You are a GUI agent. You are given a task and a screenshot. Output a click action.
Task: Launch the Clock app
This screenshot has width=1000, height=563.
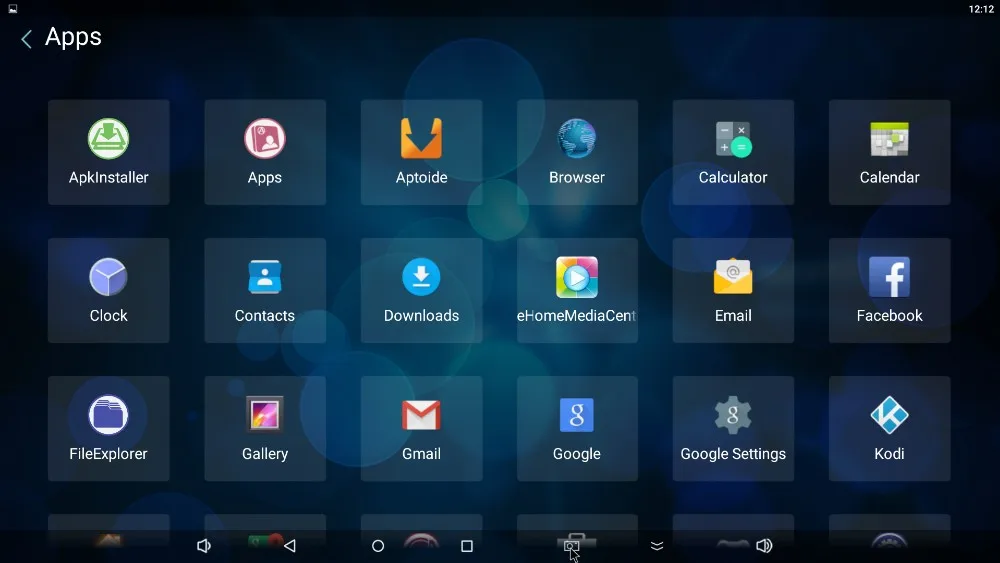click(x=108, y=290)
